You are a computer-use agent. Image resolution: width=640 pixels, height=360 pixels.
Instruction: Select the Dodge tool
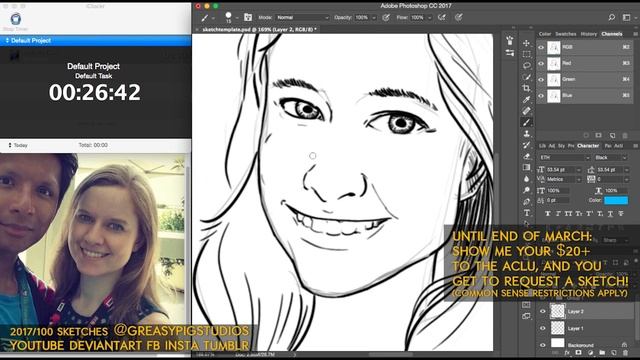click(x=527, y=190)
